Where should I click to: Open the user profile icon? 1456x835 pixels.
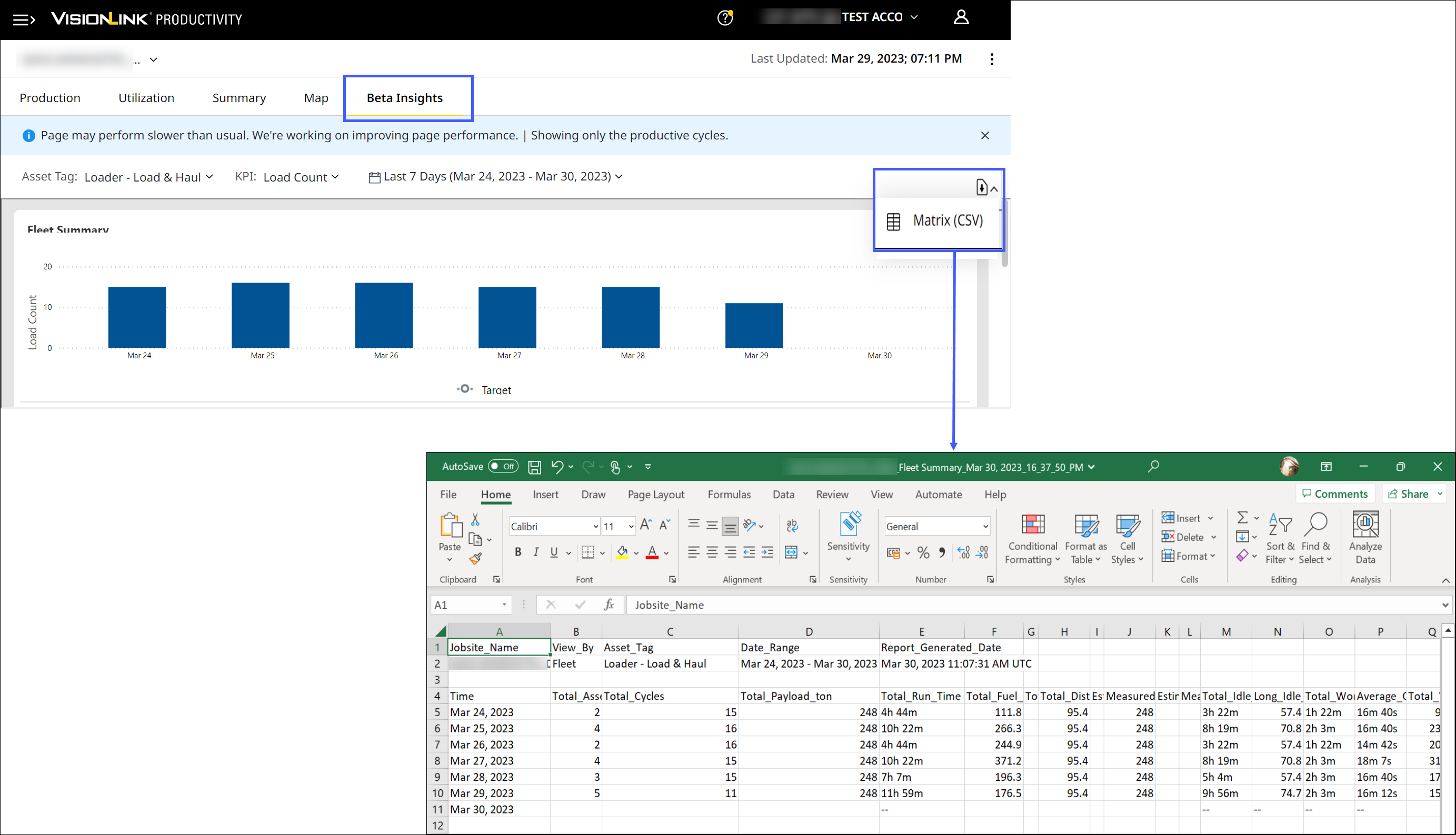[961, 18]
